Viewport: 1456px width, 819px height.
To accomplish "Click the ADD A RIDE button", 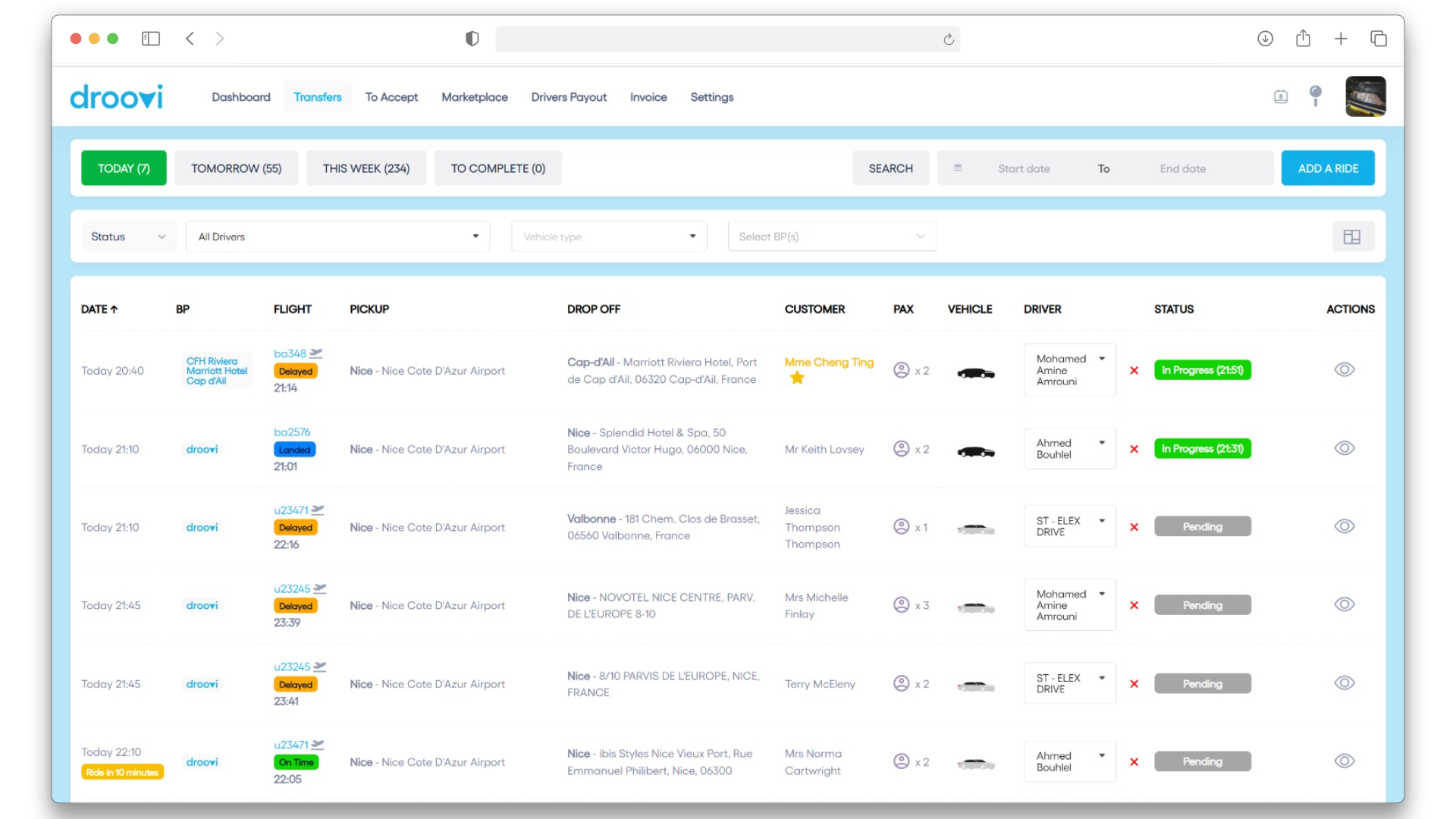I will coord(1327,168).
